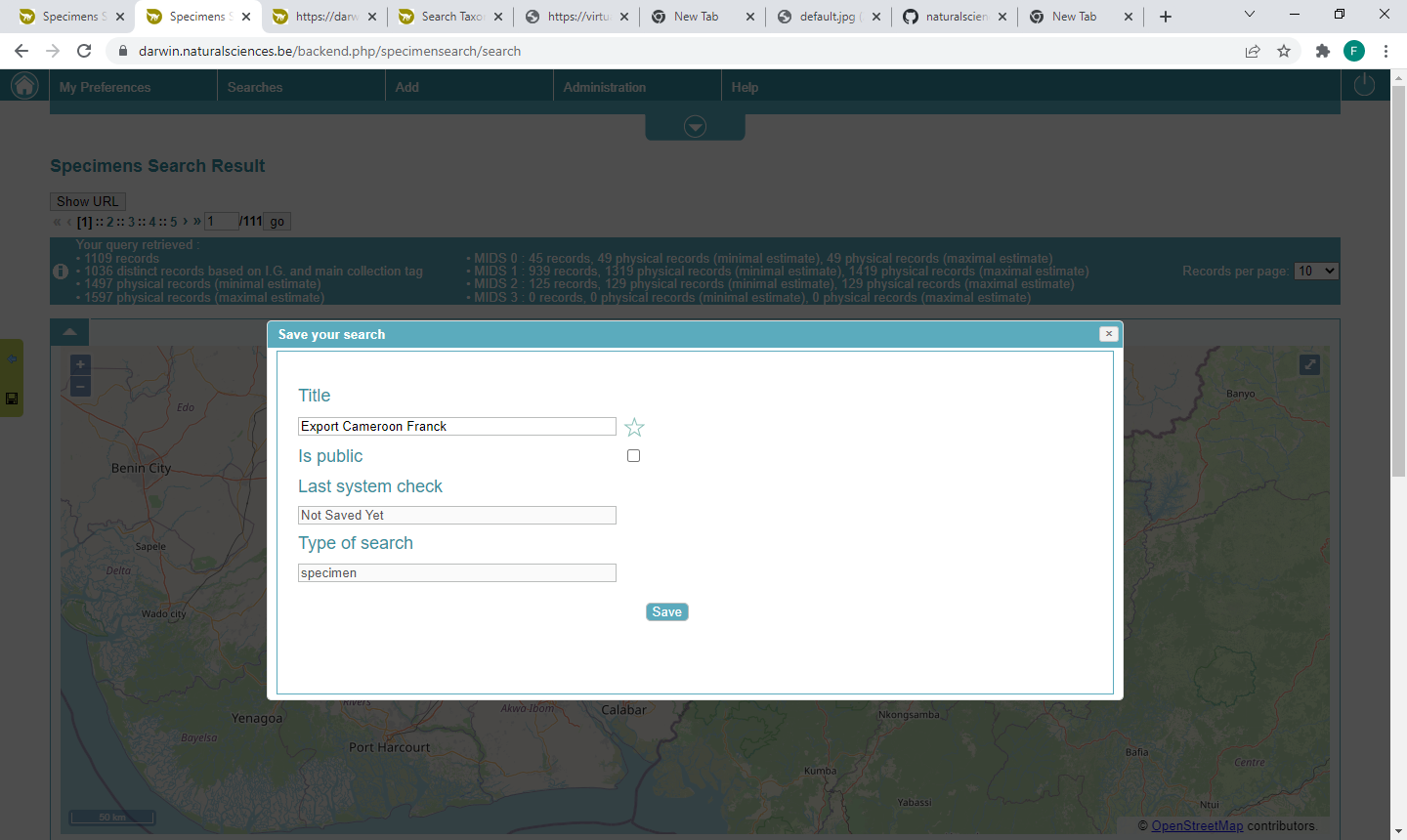This screenshot has height=840, width=1407.
Task: Click the Show URL button
Action: click(x=87, y=201)
